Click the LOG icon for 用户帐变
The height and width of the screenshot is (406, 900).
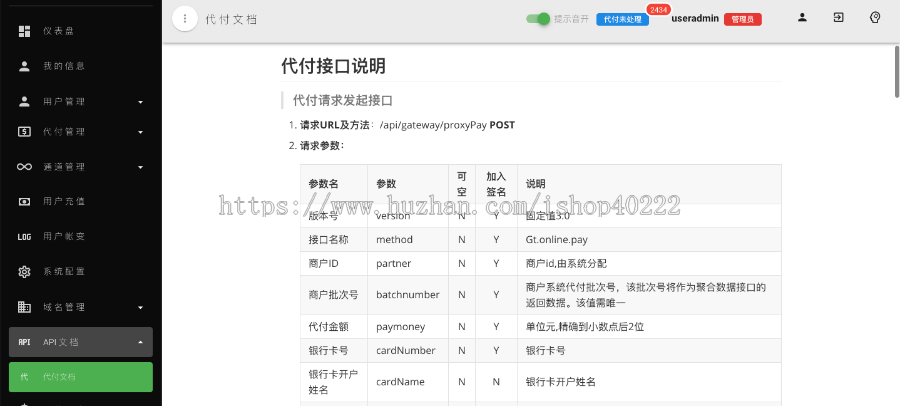(x=24, y=237)
